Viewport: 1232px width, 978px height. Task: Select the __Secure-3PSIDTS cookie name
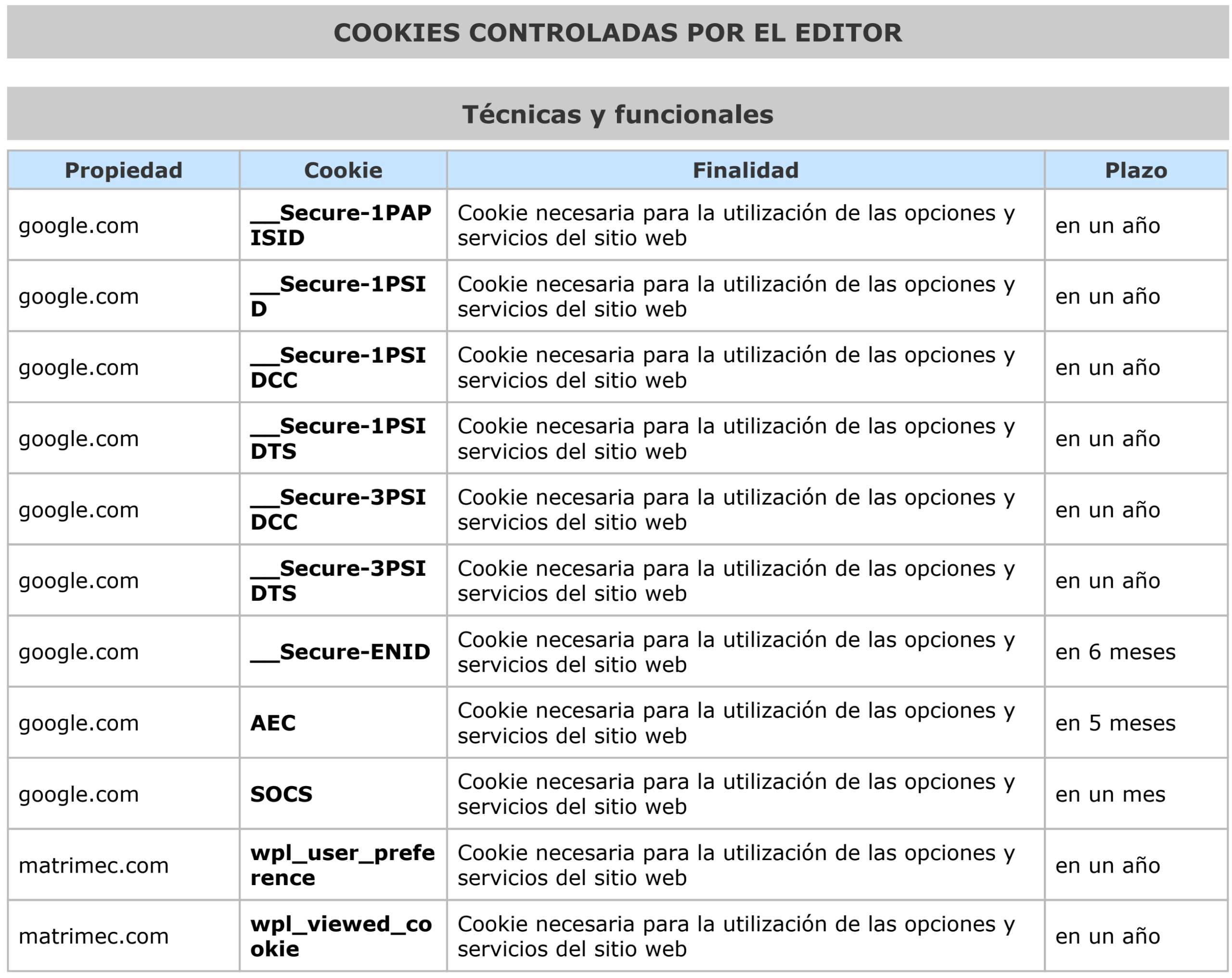click(338, 580)
